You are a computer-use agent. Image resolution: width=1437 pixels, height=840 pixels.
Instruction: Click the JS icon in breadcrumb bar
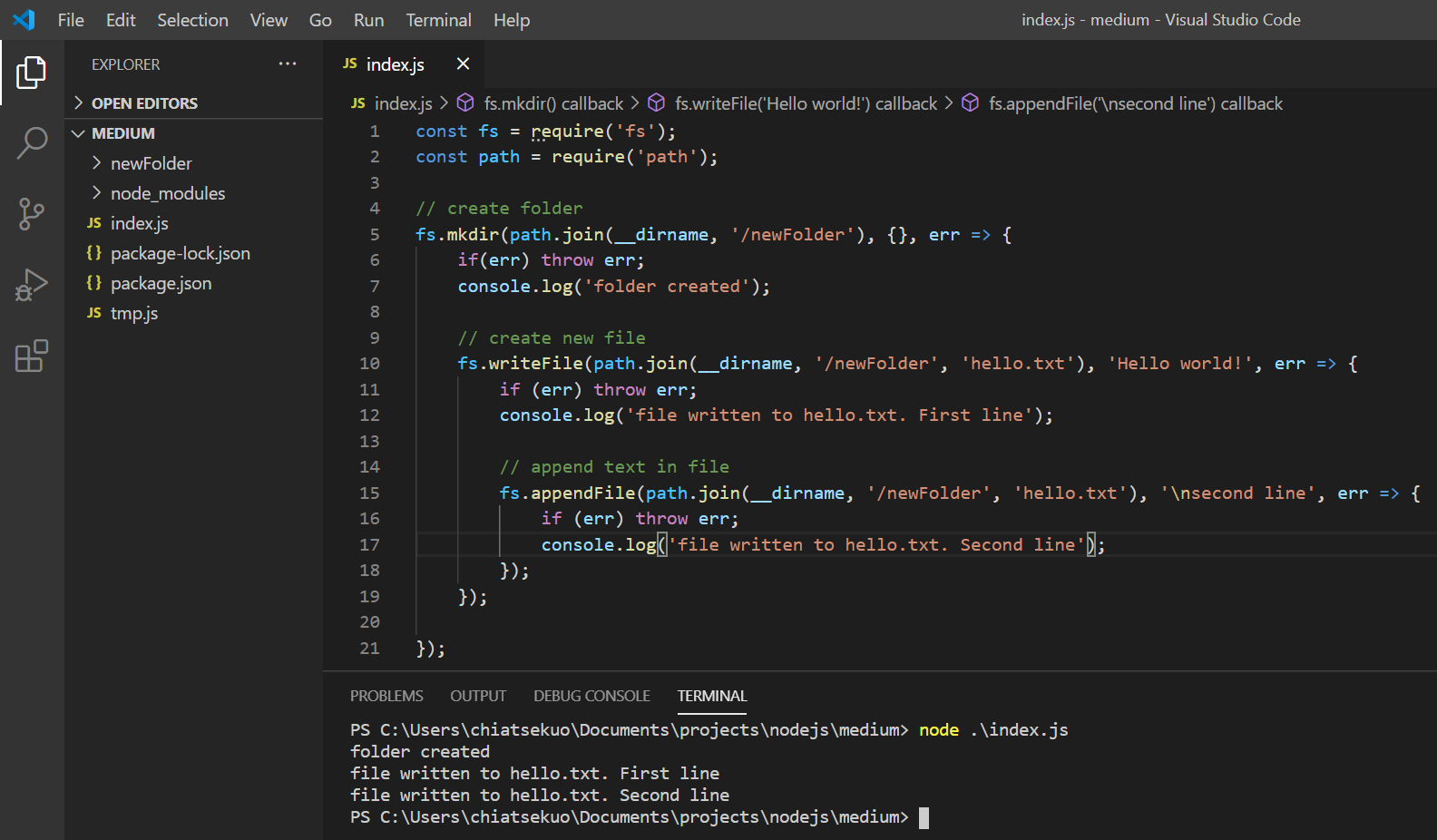tap(358, 103)
